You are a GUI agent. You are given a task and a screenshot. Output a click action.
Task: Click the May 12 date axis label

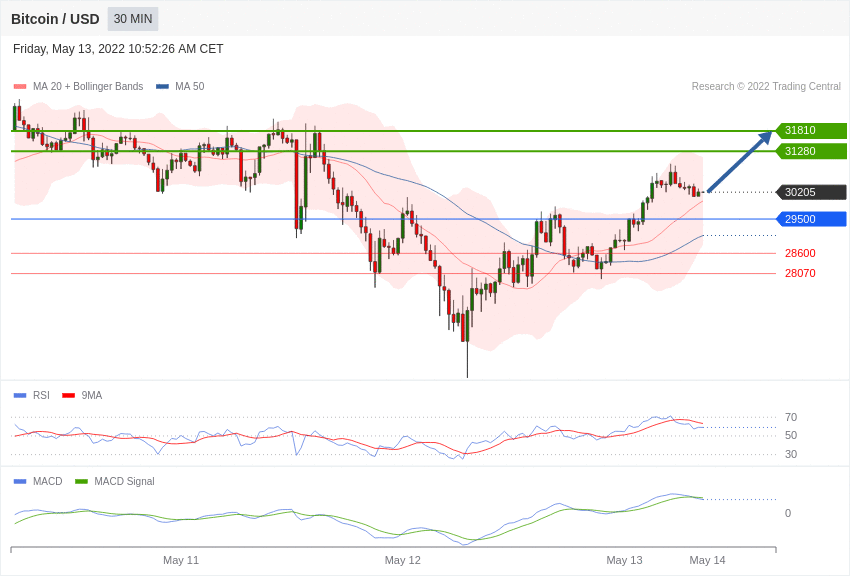point(403,560)
